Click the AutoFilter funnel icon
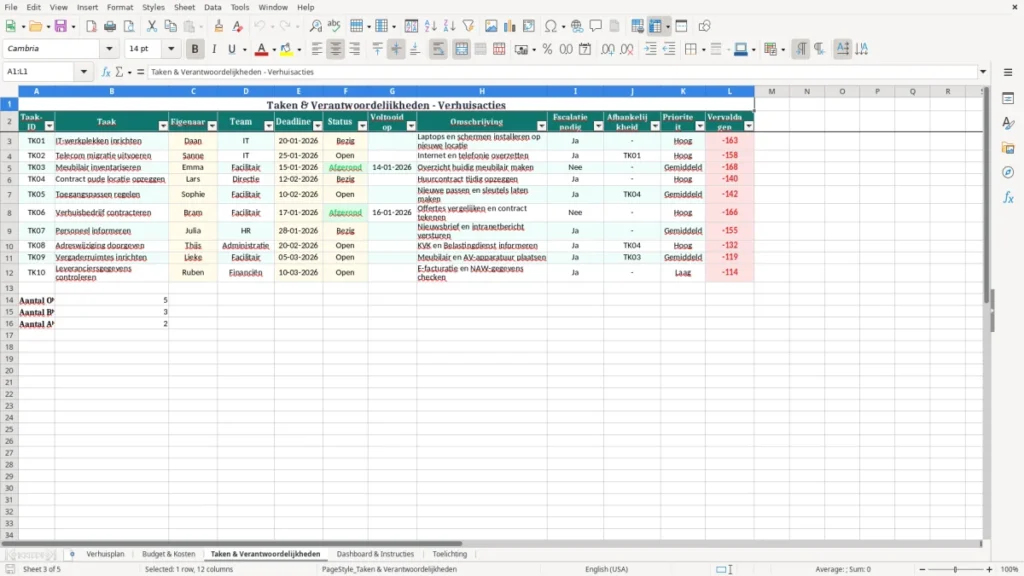1024x576 pixels. coord(468,26)
